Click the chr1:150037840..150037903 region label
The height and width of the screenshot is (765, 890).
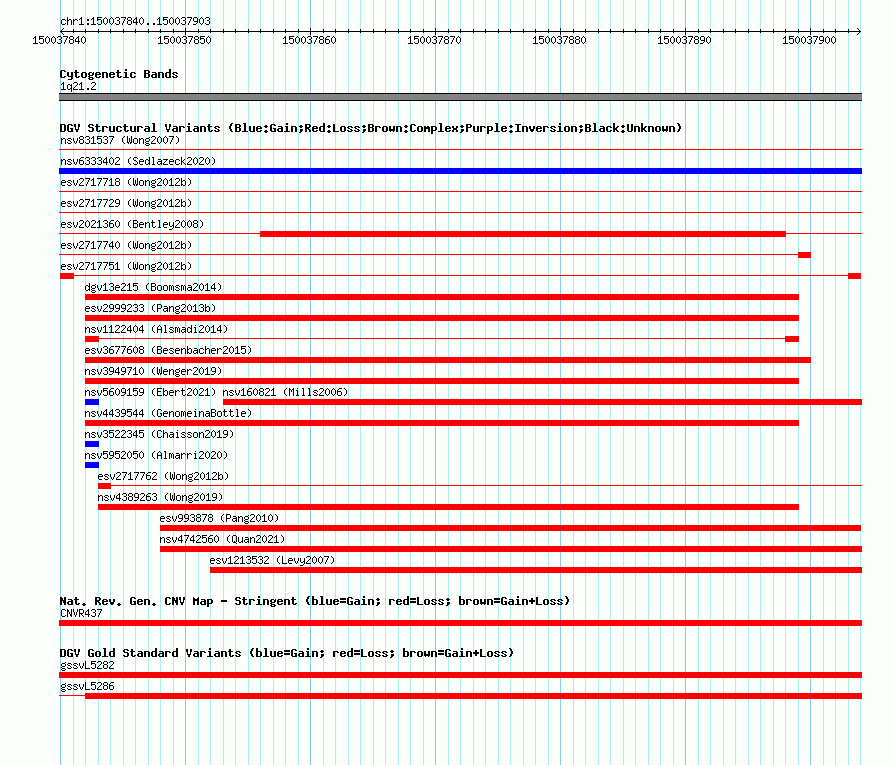point(135,21)
